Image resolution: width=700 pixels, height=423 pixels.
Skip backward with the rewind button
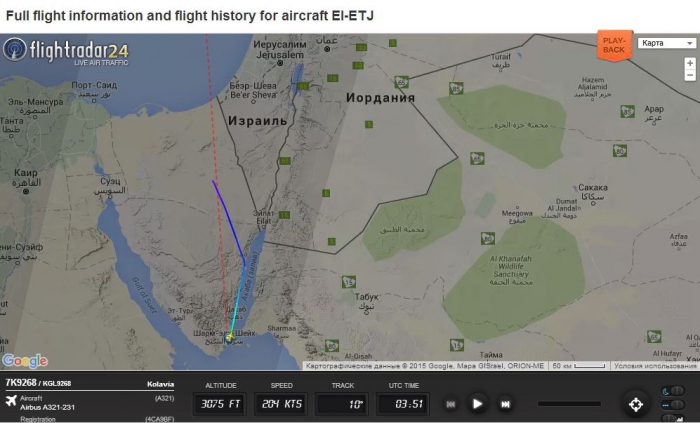pos(451,404)
